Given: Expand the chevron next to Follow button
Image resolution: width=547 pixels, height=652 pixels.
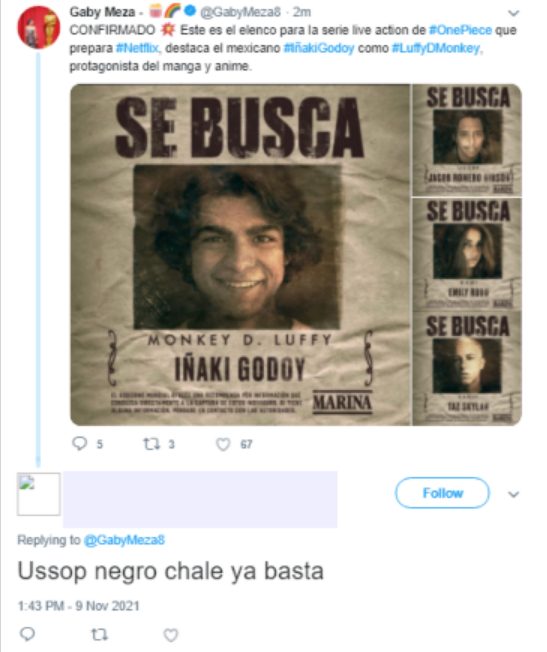Looking at the screenshot, I should [x=514, y=494].
